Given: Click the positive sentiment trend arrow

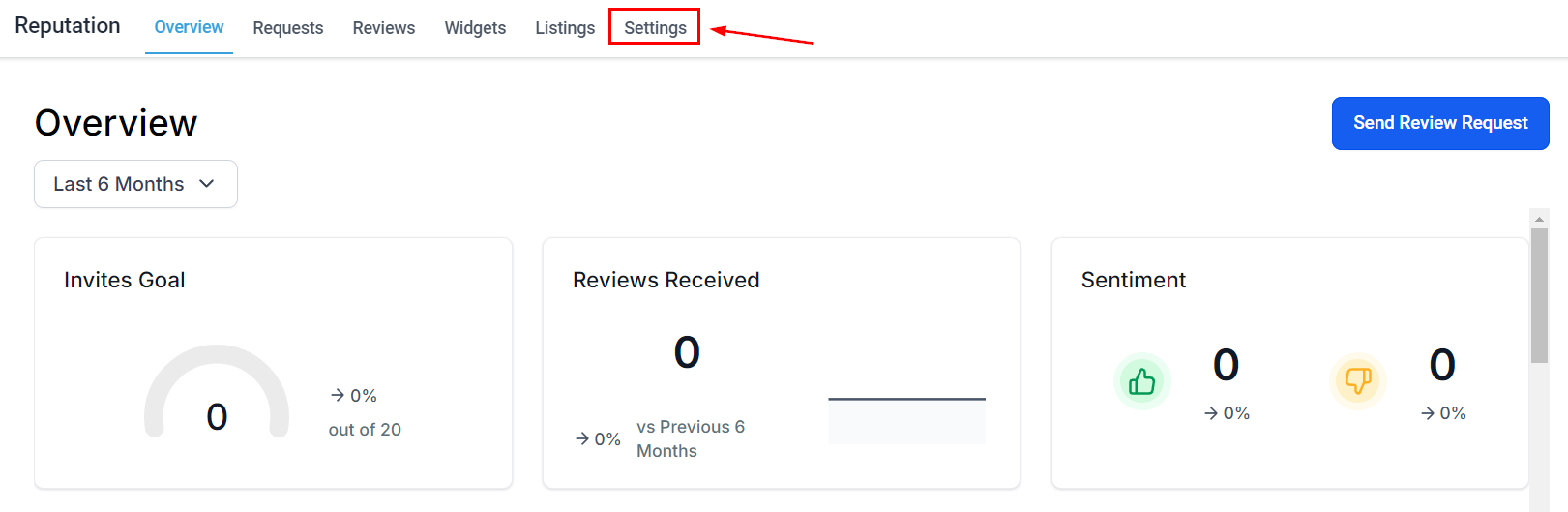Looking at the screenshot, I should click(1211, 413).
